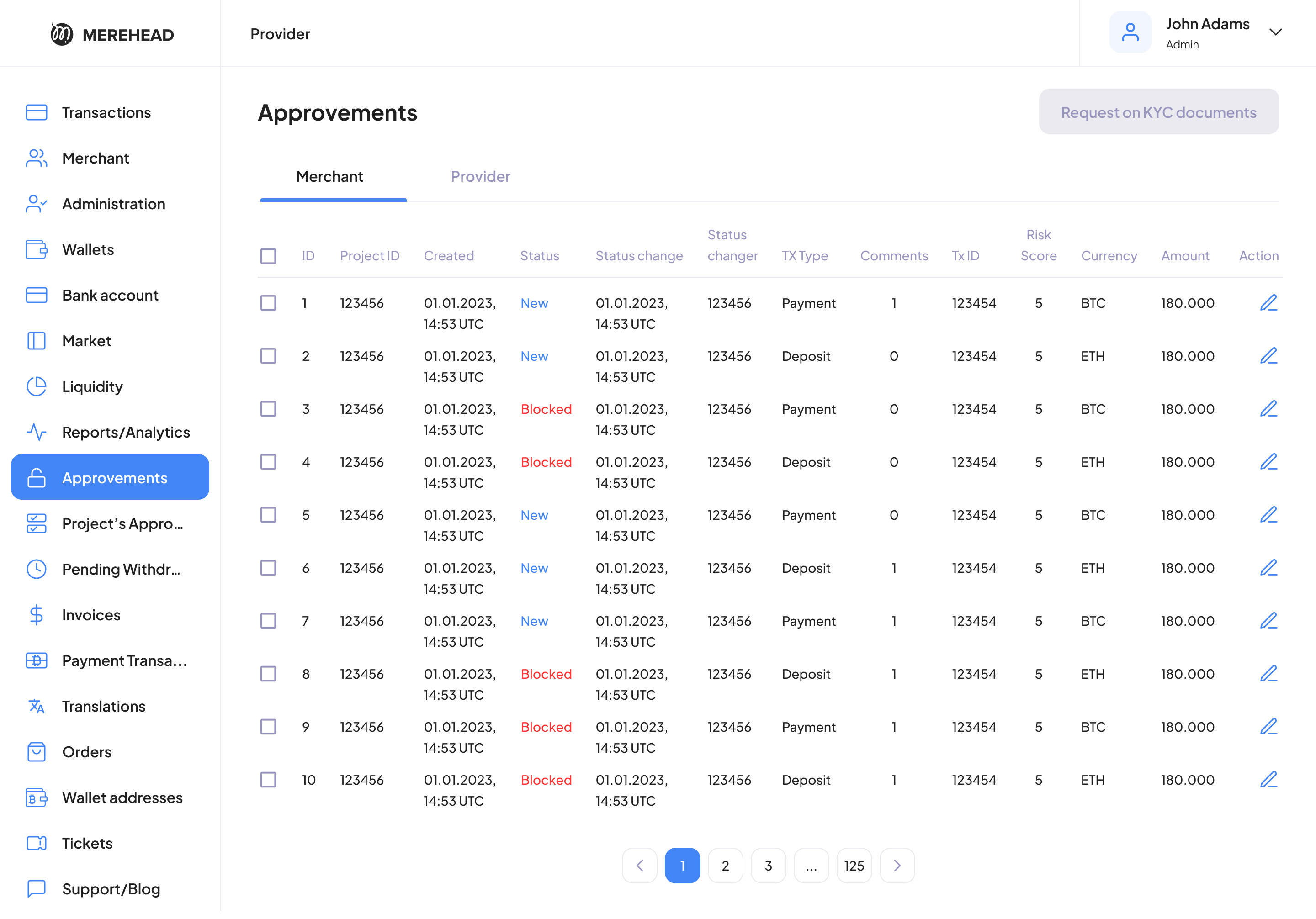Click Request on KYC documents button
The image size is (1316, 919).
[x=1158, y=112]
